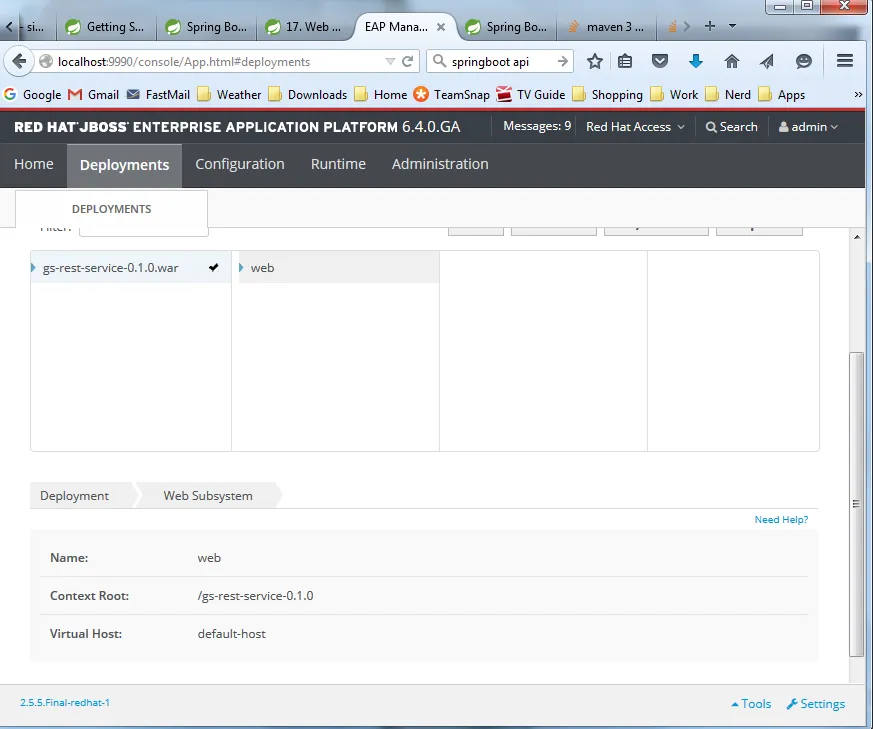
Task: Select the Deployments navigation tab
Action: pyautogui.click(x=124, y=165)
